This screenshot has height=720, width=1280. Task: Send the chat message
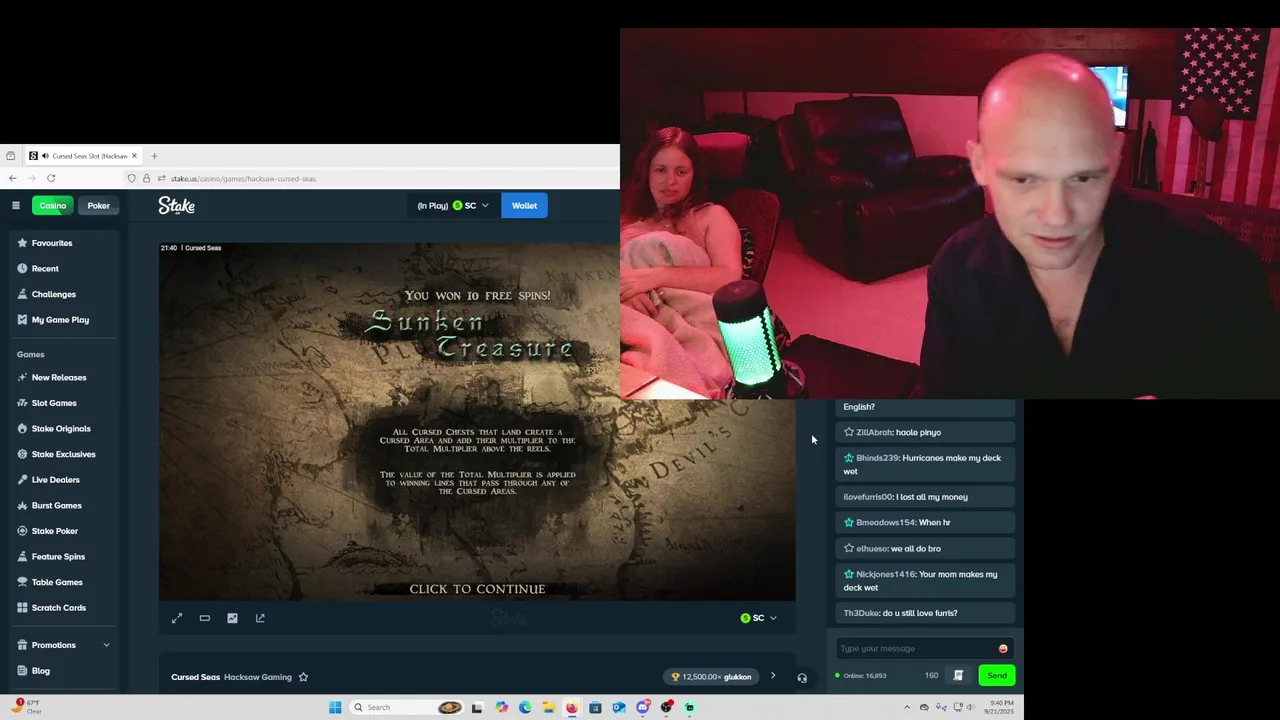[x=997, y=676]
